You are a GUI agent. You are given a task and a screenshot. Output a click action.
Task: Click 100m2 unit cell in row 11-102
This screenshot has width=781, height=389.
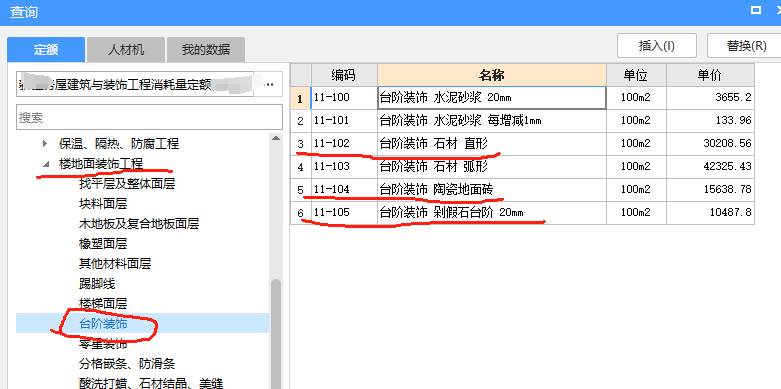tap(636, 143)
